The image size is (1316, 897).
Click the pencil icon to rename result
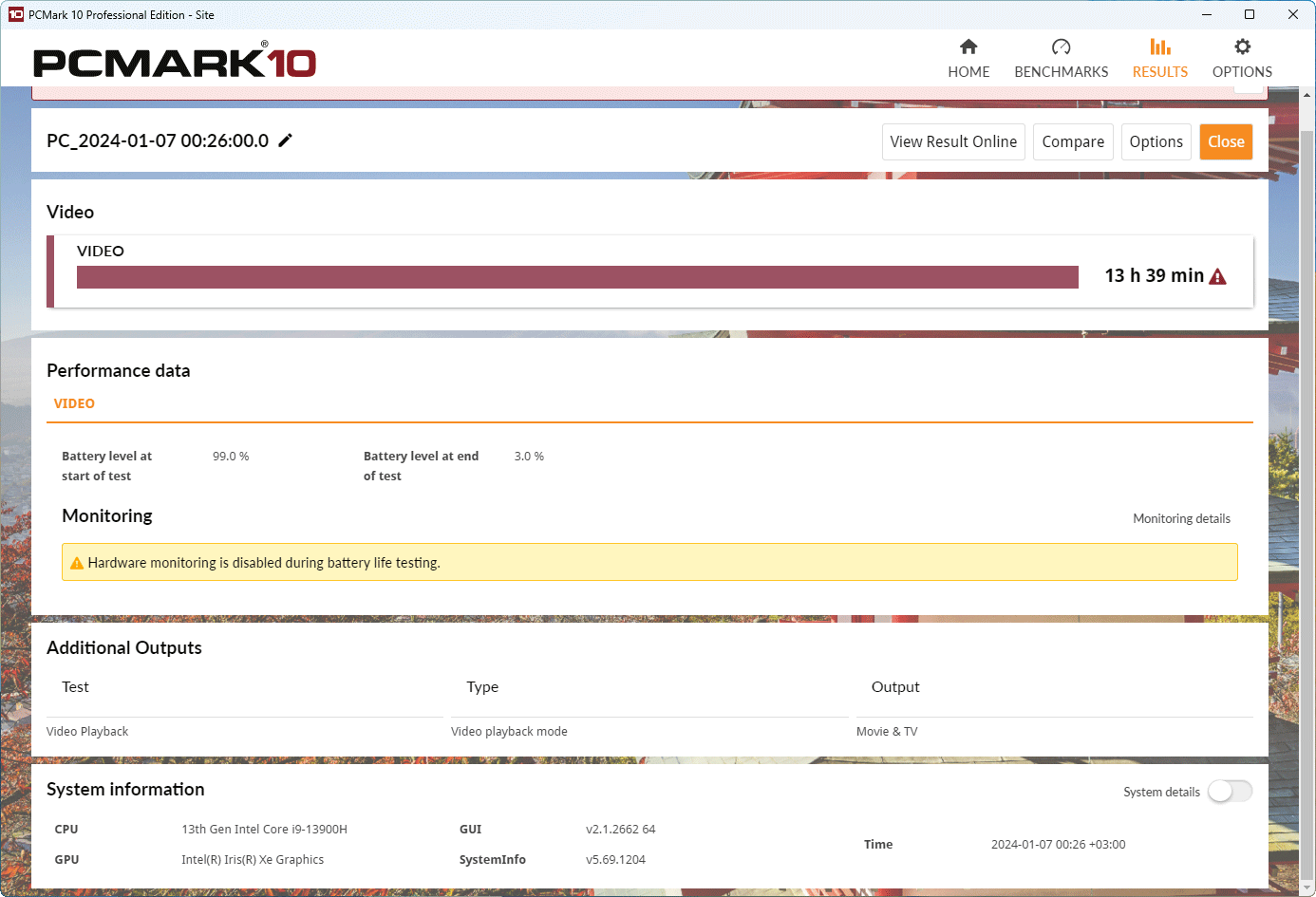coord(285,140)
